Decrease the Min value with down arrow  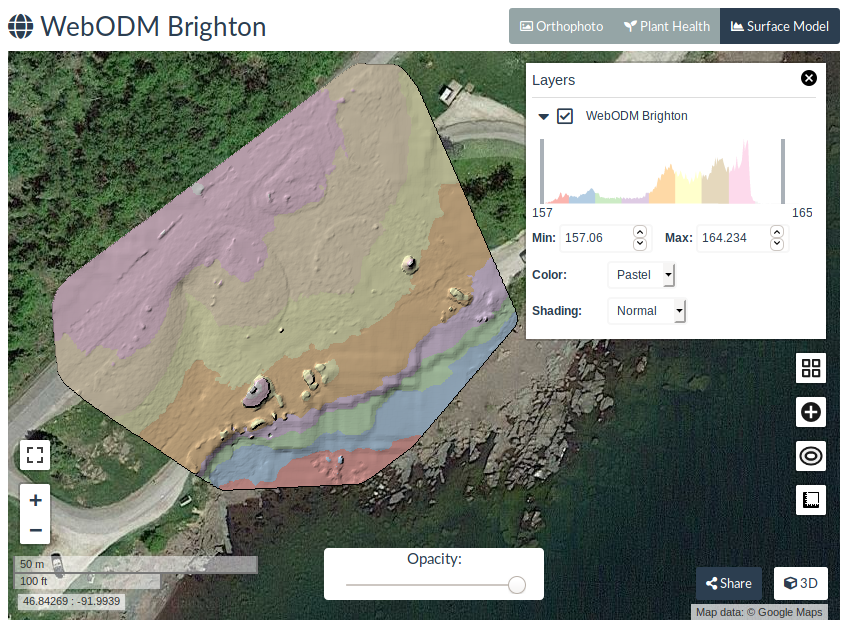[x=640, y=244]
